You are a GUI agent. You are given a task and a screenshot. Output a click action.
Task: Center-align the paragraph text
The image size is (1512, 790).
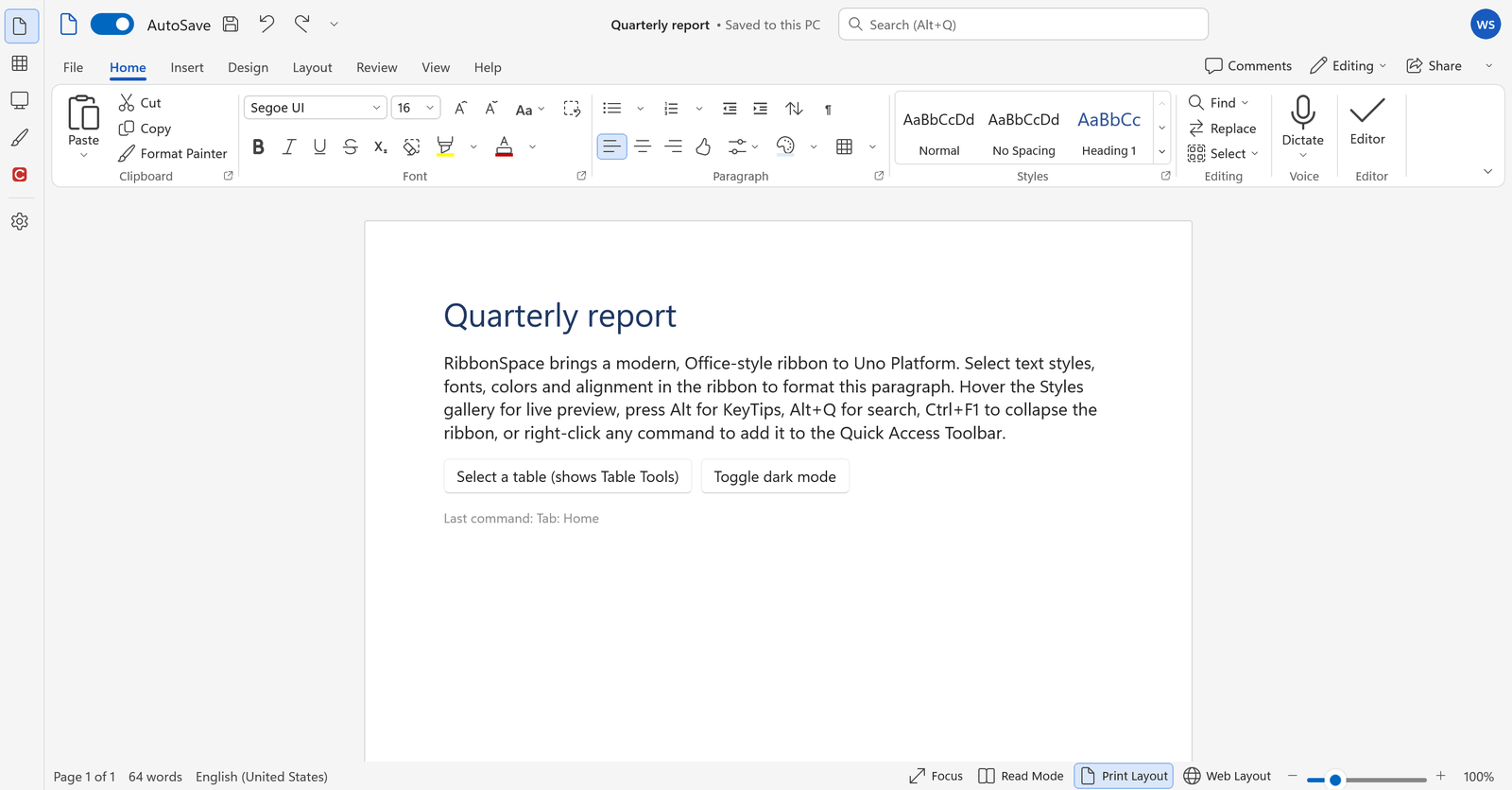[643, 146]
